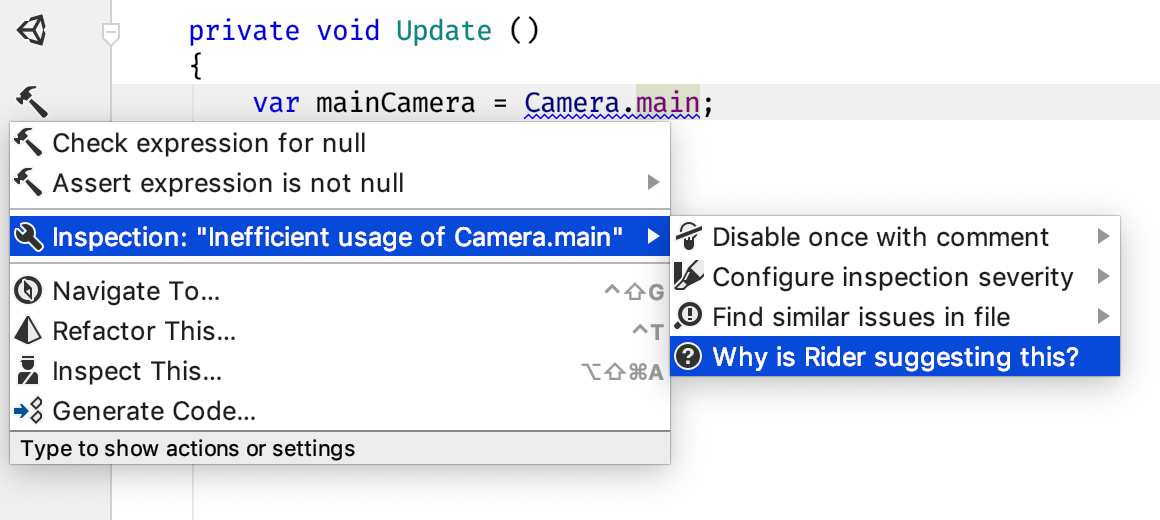Click the wrench Inspection icon
Image resolution: width=1160 pixels, height=520 pixels.
click(x=29, y=237)
